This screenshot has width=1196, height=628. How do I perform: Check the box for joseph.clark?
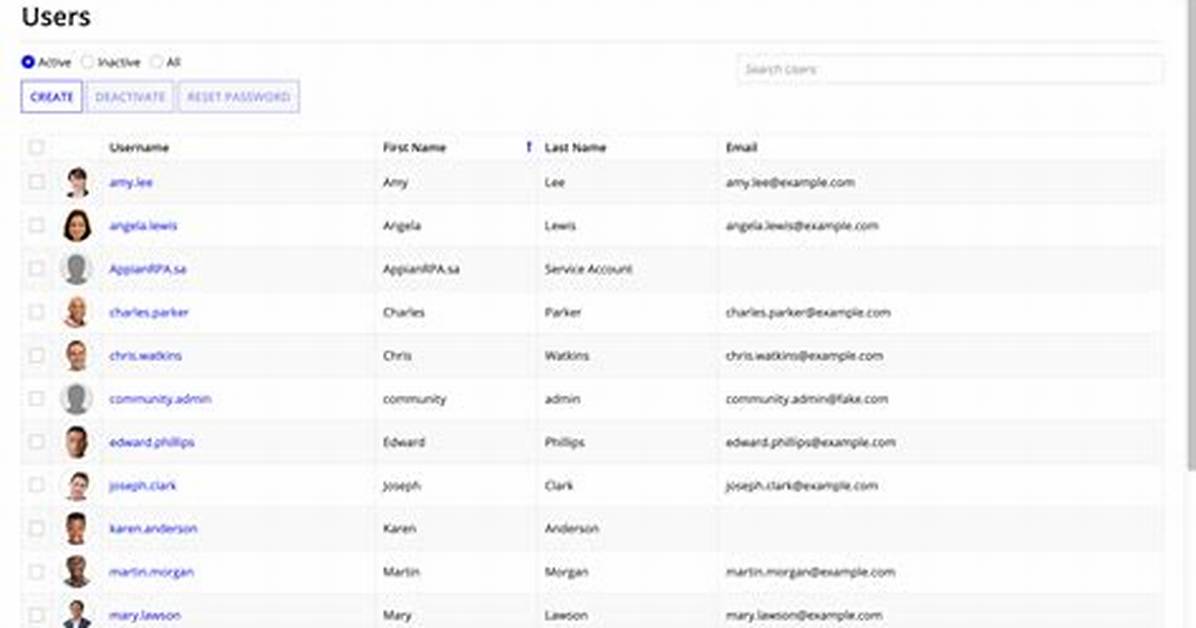pos(36,485)
